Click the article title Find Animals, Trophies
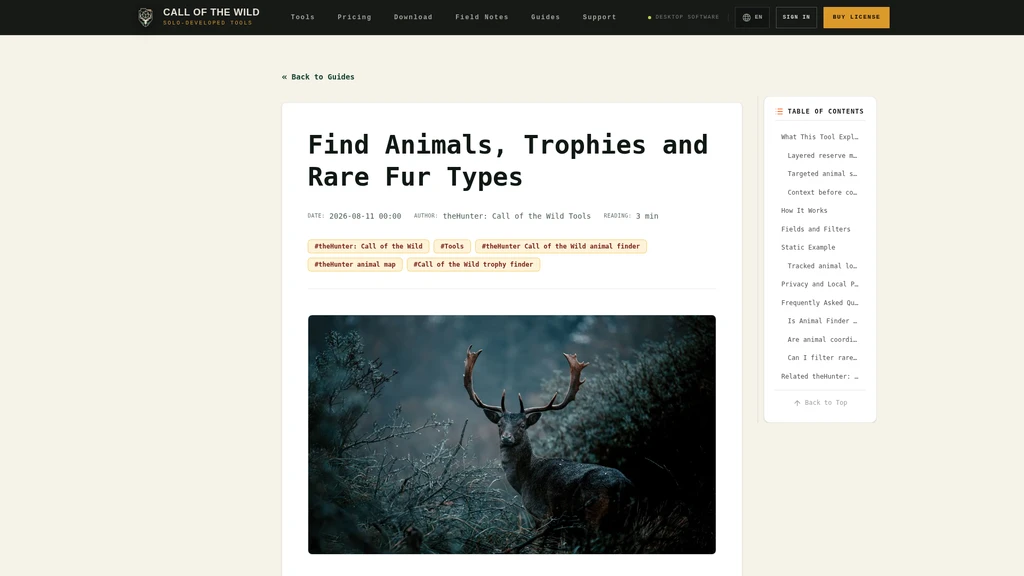1024x576 pixels. 507,161
